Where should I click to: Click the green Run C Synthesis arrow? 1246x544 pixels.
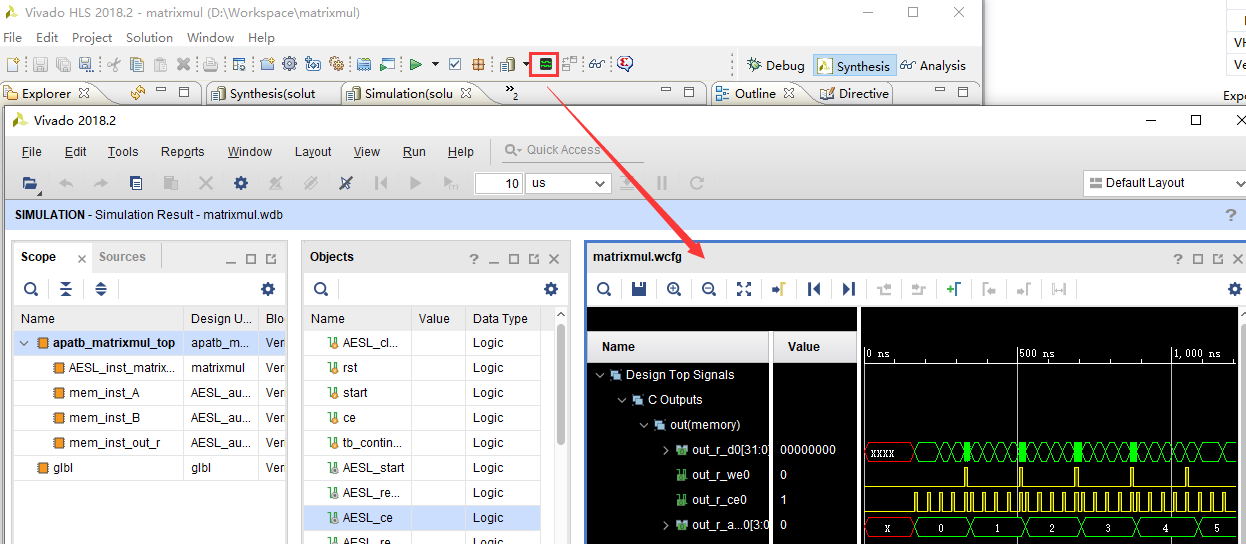click(x=415, y=64)
